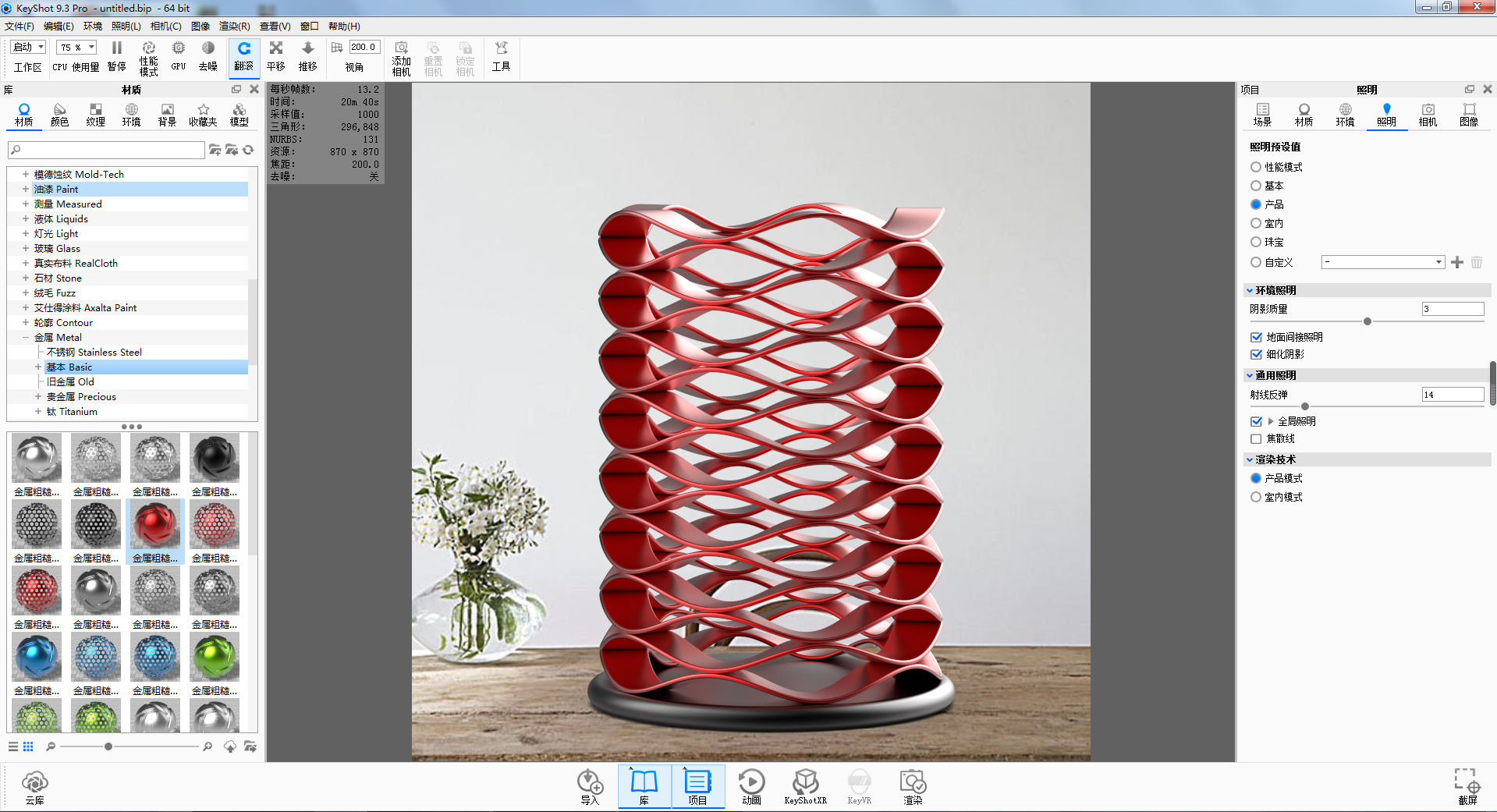
Task: Adjust the library thumbnail size slider
Action: click(x=108, y=746)
